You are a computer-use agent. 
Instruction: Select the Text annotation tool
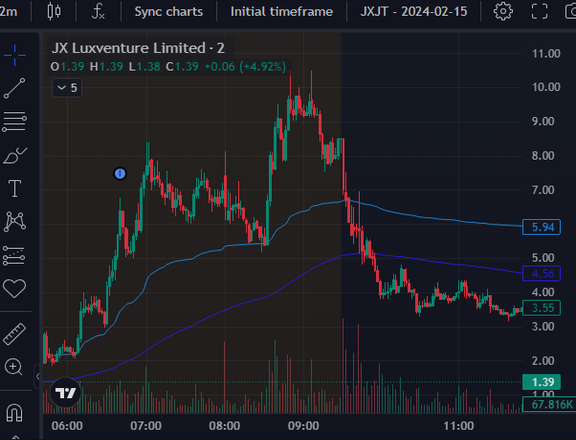pos(15,188)
